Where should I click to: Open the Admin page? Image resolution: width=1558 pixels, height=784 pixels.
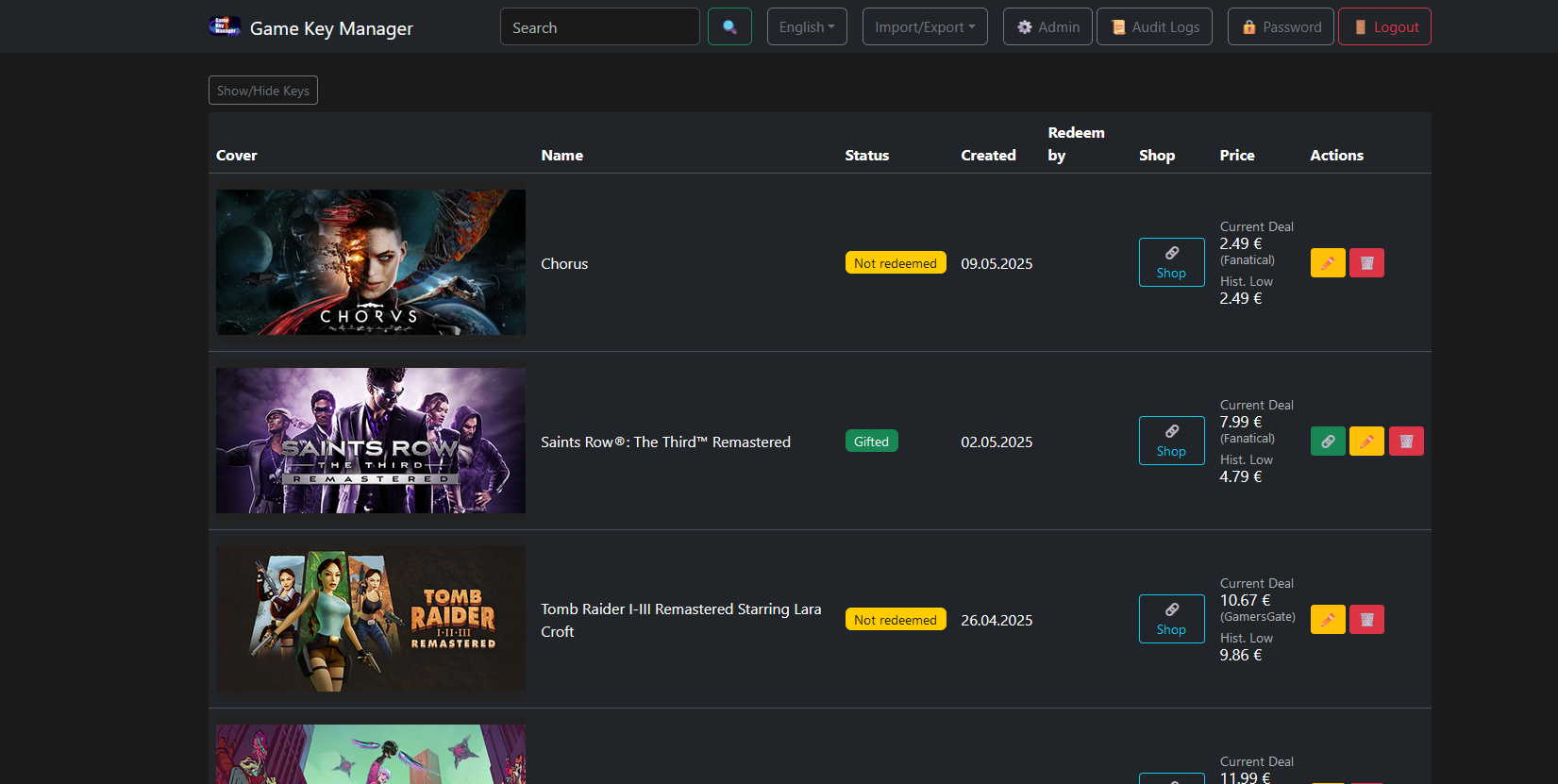coord(1047,27)
